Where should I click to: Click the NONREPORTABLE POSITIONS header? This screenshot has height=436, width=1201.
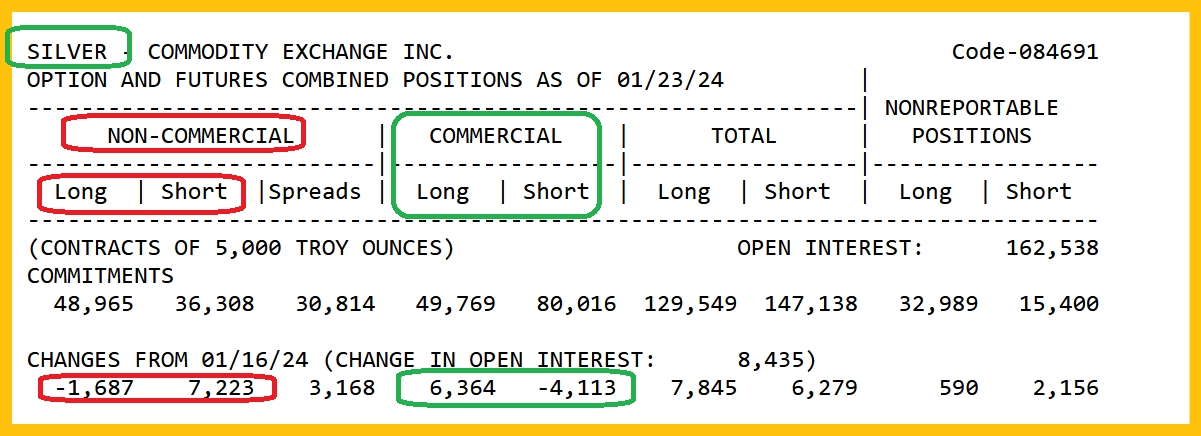971,121
